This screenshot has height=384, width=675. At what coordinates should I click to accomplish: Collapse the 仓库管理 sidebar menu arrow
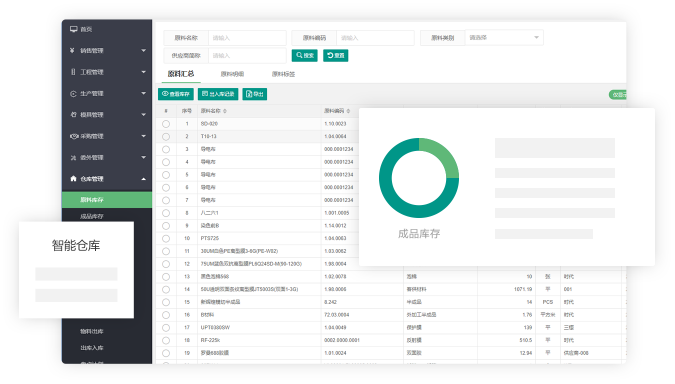pyautogui.click(x=143, y=179)
